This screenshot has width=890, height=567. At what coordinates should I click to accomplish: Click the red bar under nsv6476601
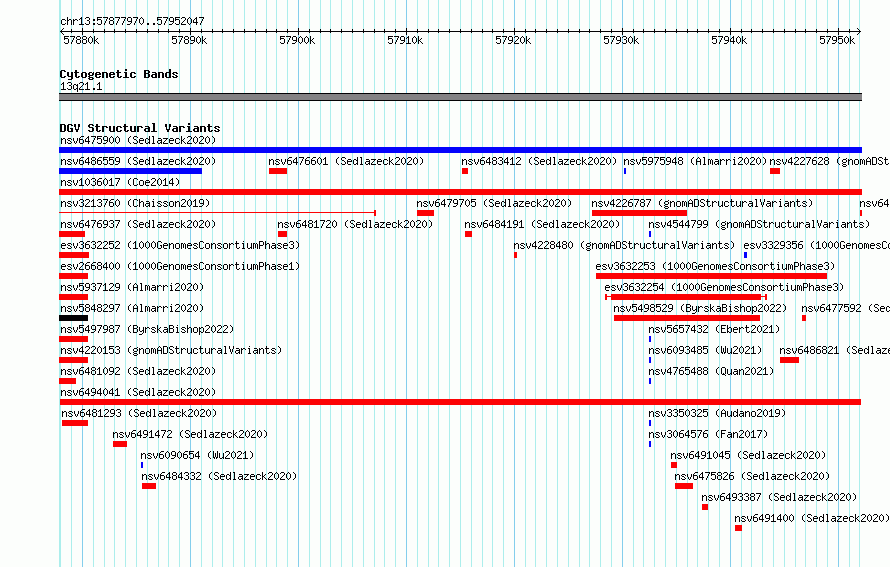pyautogui.click(x=278, y=171)
